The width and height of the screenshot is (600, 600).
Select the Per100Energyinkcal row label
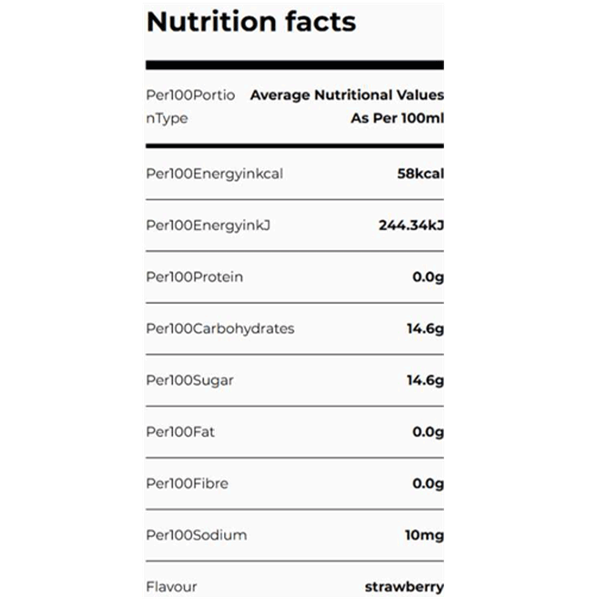click(x=214, y=174)
